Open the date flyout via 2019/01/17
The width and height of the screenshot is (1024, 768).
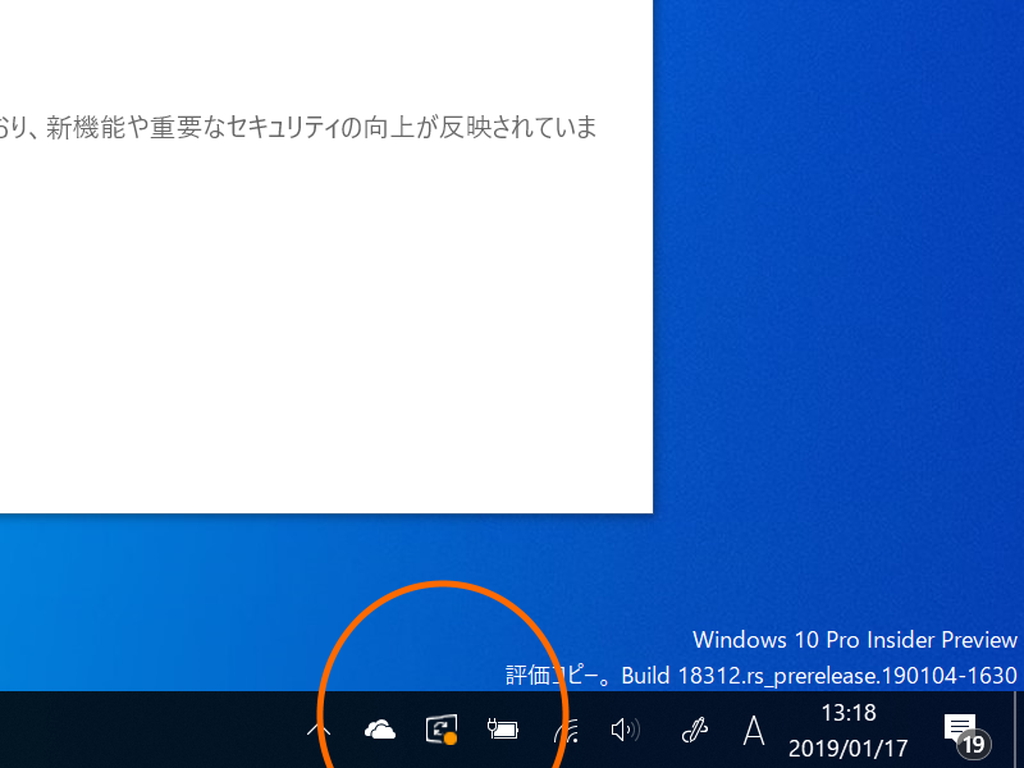pos(850,746)
